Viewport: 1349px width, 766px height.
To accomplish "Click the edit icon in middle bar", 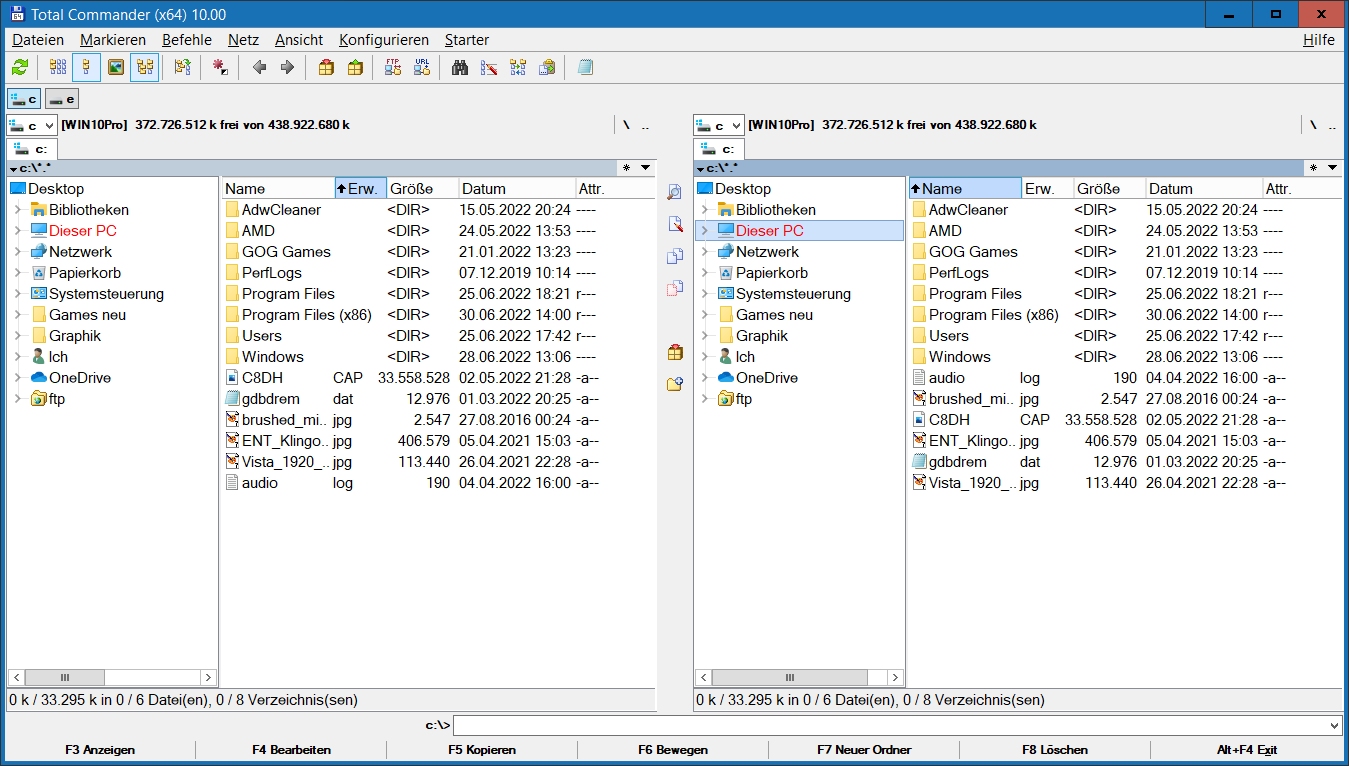I will click(675, 224).
